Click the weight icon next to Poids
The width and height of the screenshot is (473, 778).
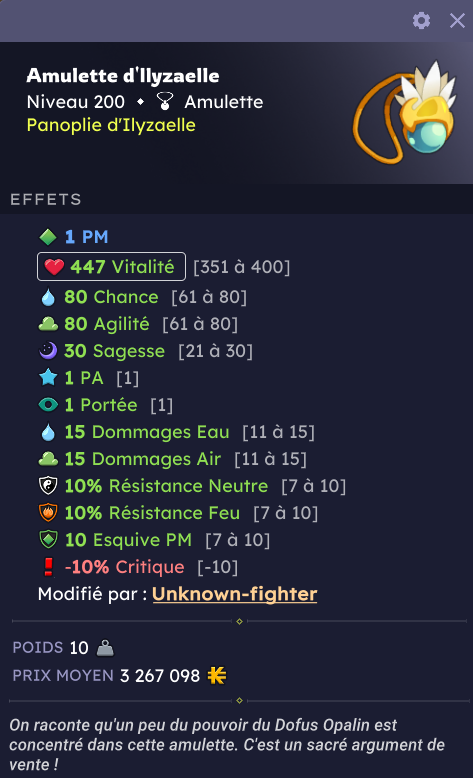pyautogui.click(x=105, y=648)
